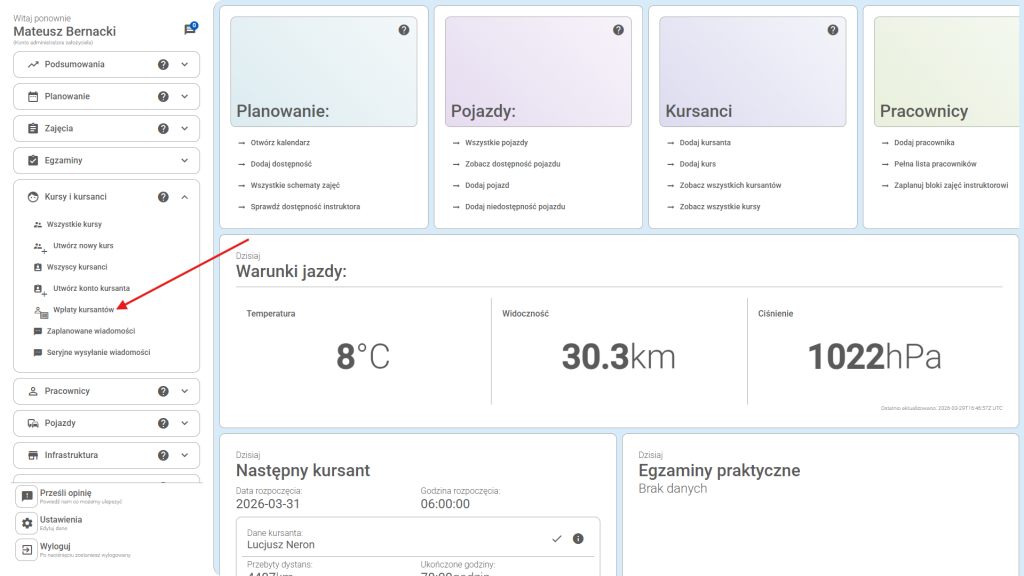Open the messages icon with notification badge
The width and height of the screenshot is (1024, 576).
(190, 30)
